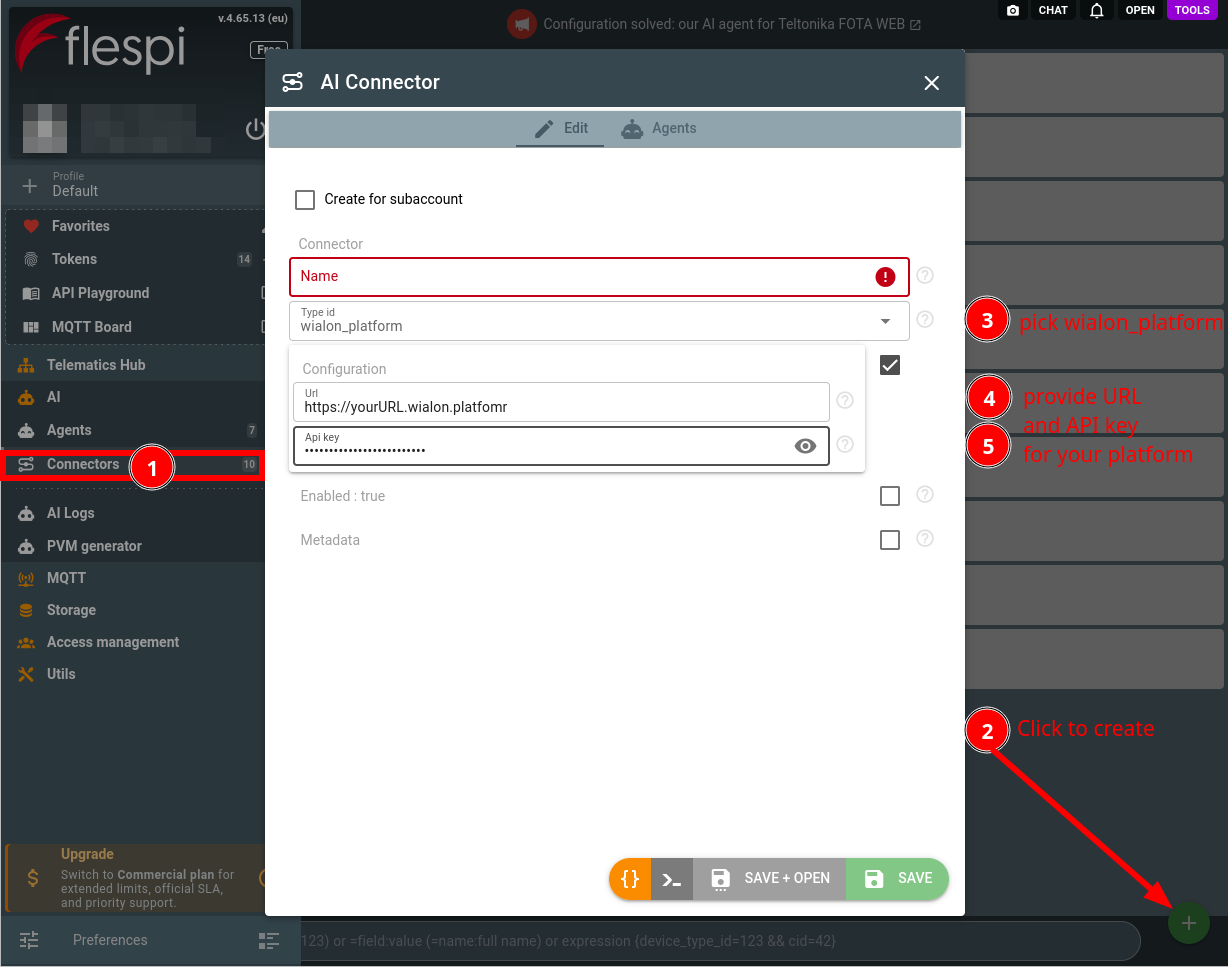Screen dimensions: 1228x967
Task: Open the Profile Default selector
Action: pyautogui.click(x=132, y=184)
